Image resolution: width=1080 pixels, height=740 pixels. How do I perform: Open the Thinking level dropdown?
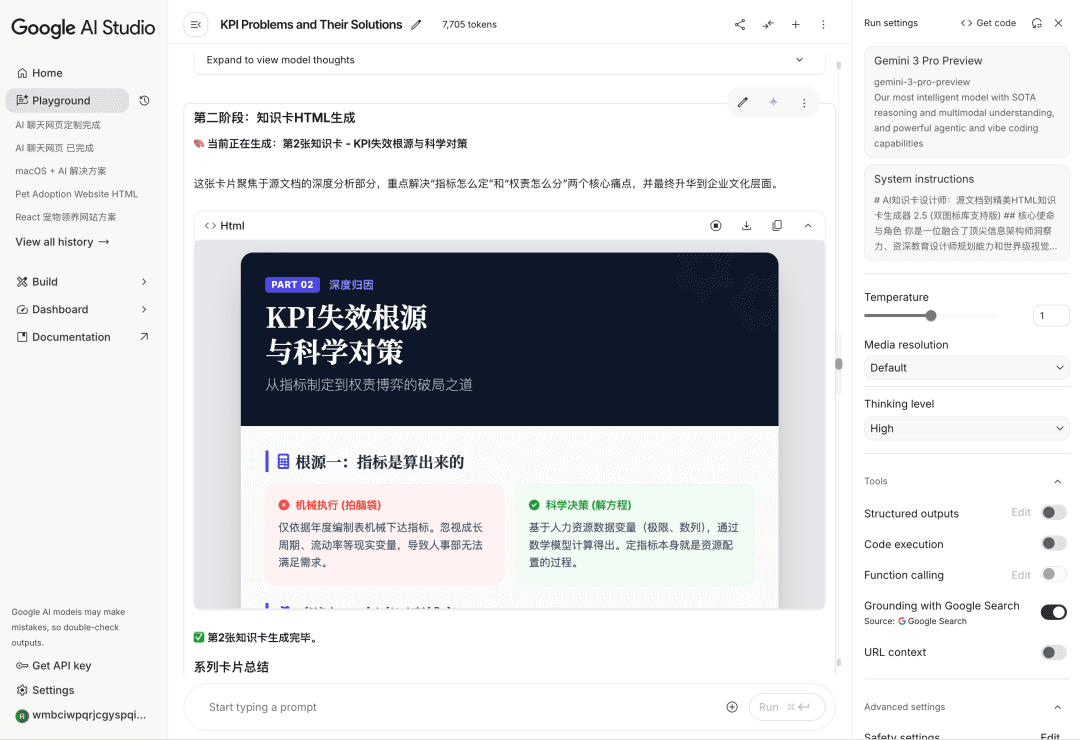click(965, 429)
